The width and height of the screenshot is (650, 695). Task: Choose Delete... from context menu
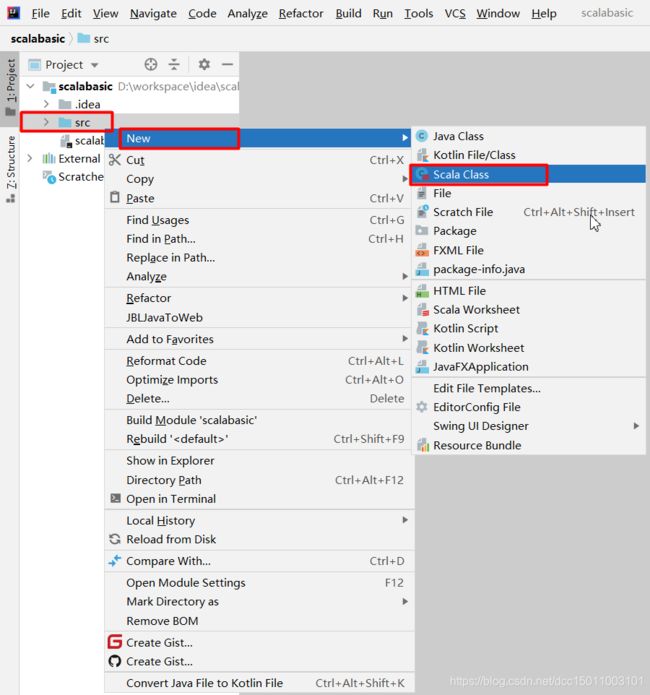click(x=259, y=398)
